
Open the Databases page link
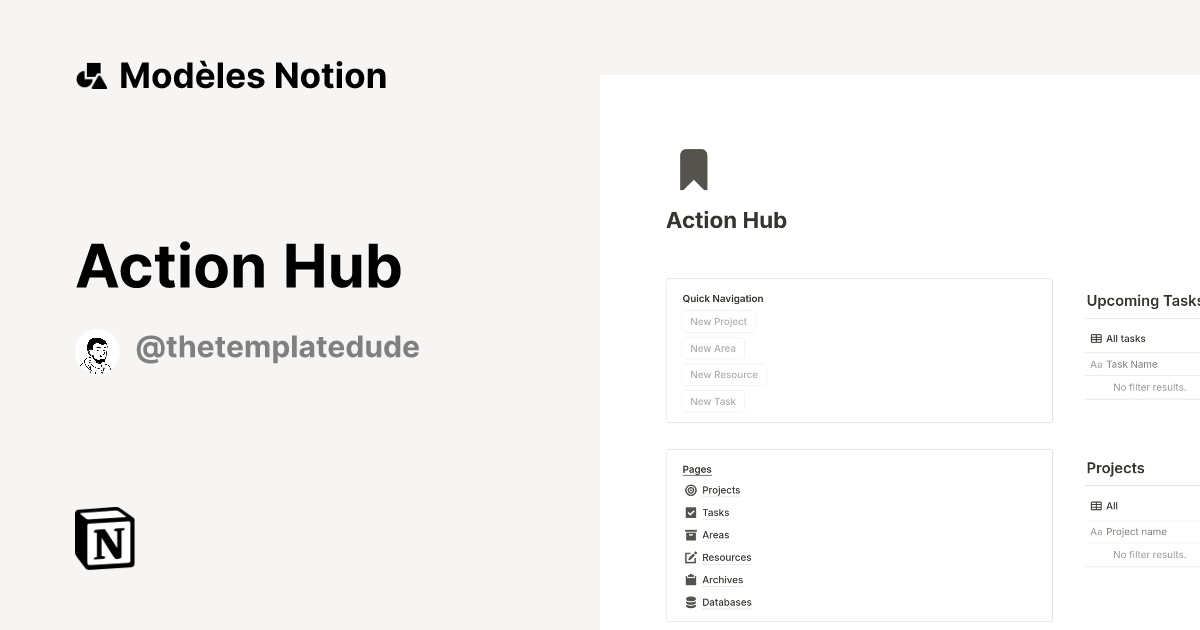click(x=727, y=602)
